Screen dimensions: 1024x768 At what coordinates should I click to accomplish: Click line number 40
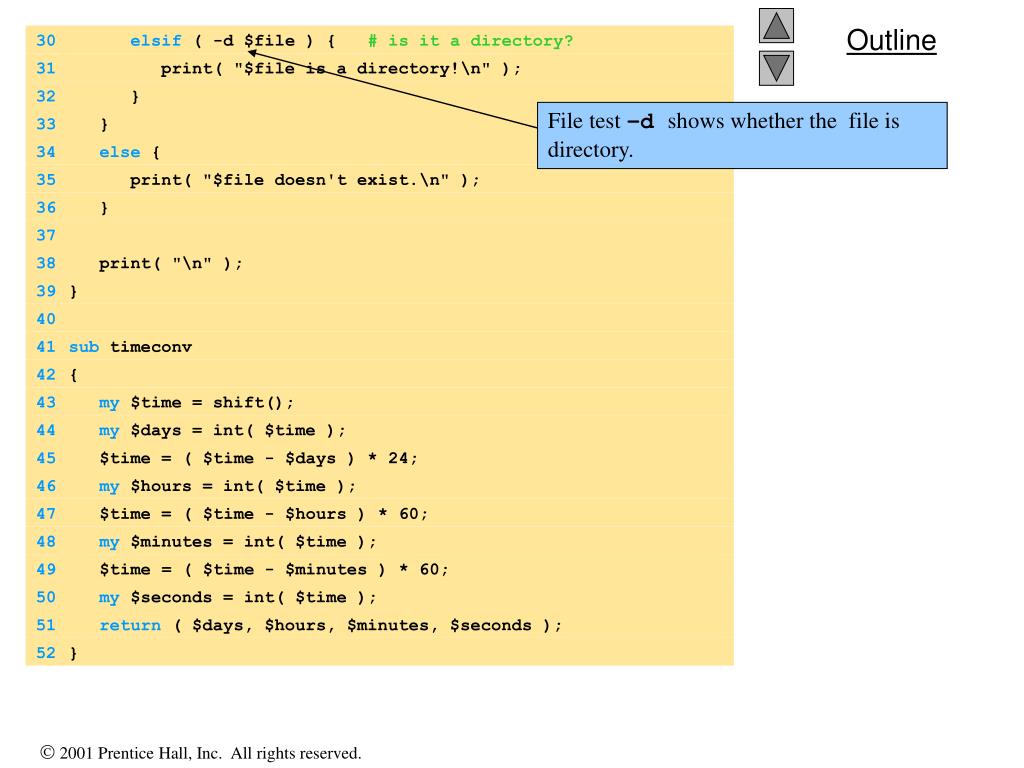pos(46,319)
